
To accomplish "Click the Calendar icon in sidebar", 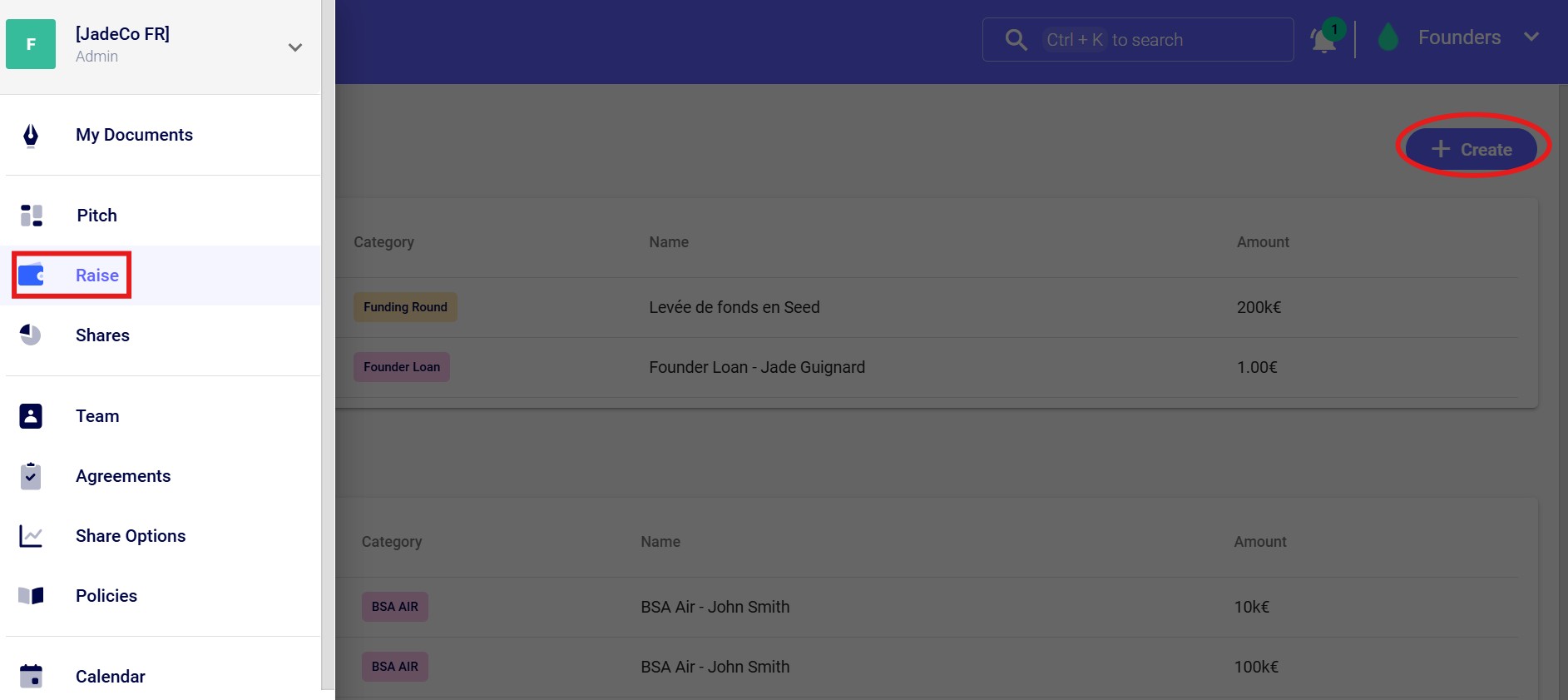I will (x=31, y=677).
